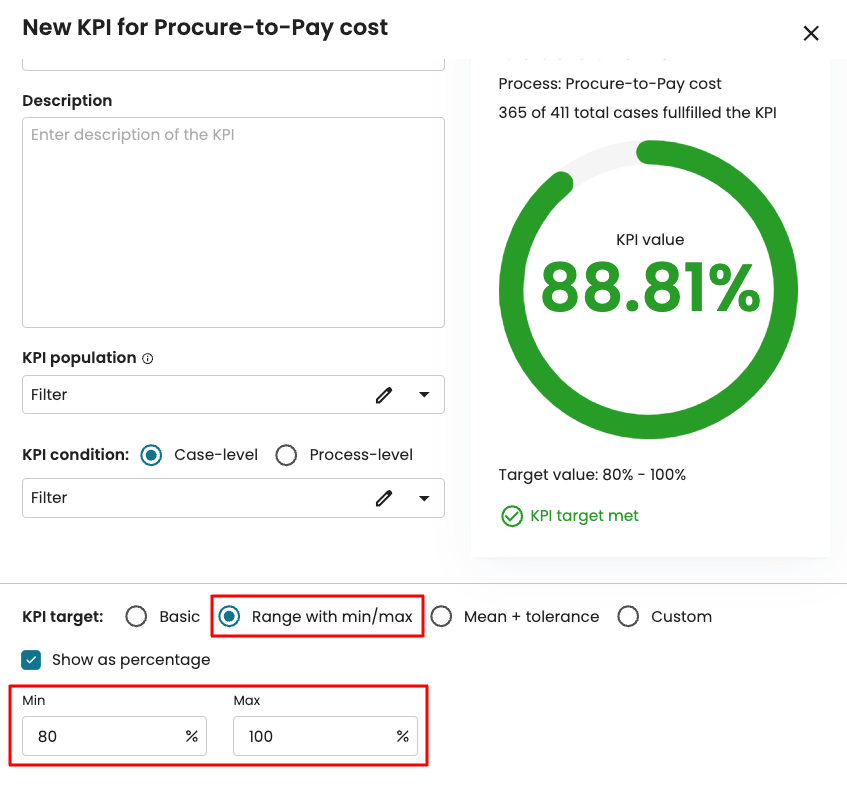Viewport: 847px width, 799px height.
Task: Edit the KPI population filter with pencil icon
Action: coord(384,395)
